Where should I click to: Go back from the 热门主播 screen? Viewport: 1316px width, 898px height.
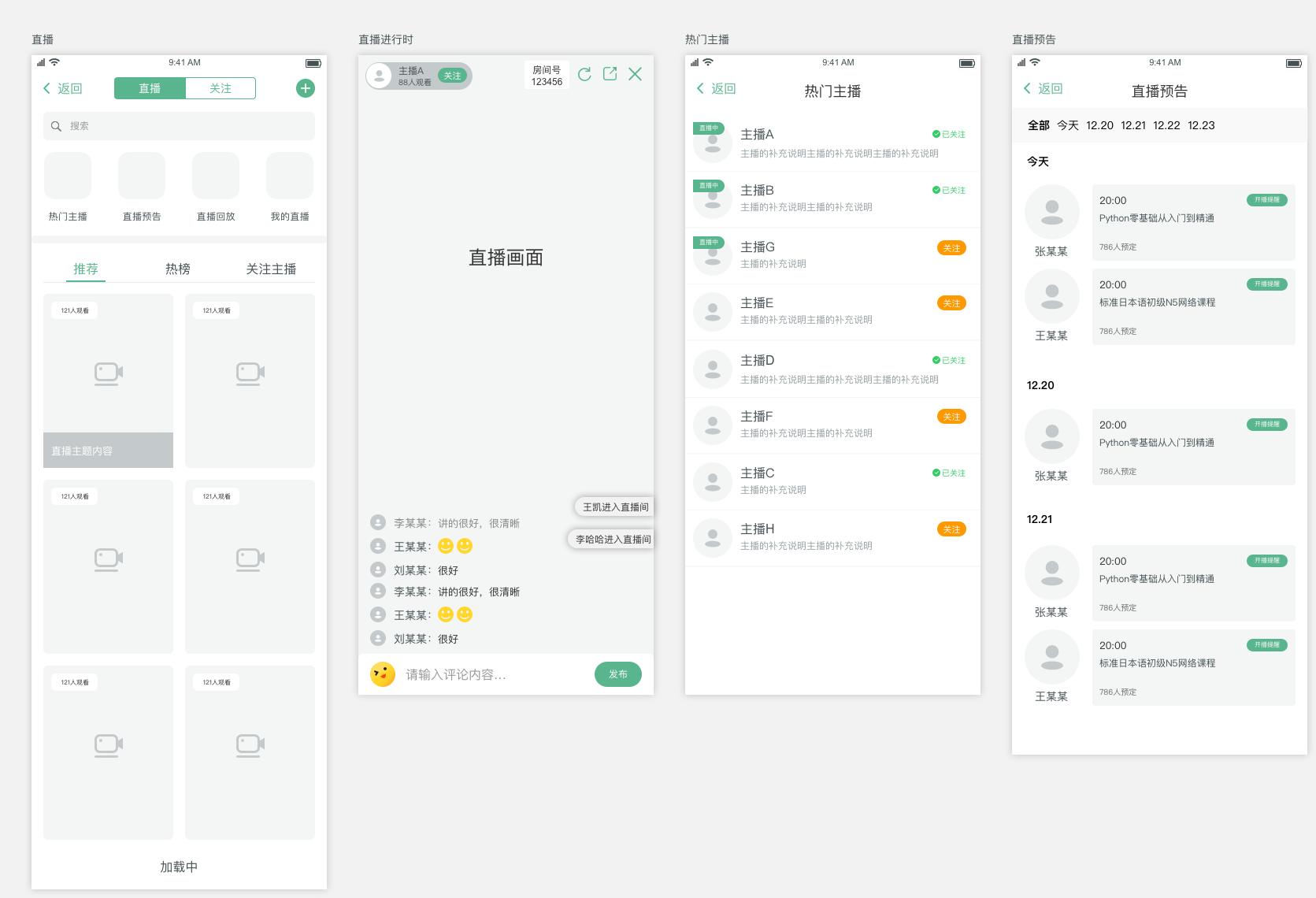coord(717,88)
